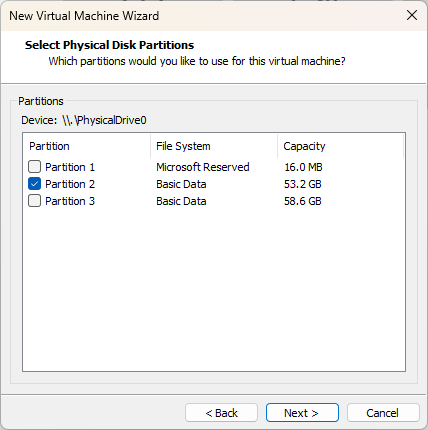Go to the previous step with Back
The image size is (428, 430).
(x=222, y=413)
